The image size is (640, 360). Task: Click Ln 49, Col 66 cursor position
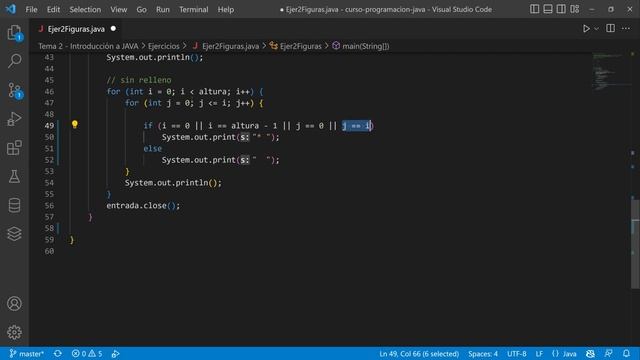click(x=419, y=353)
